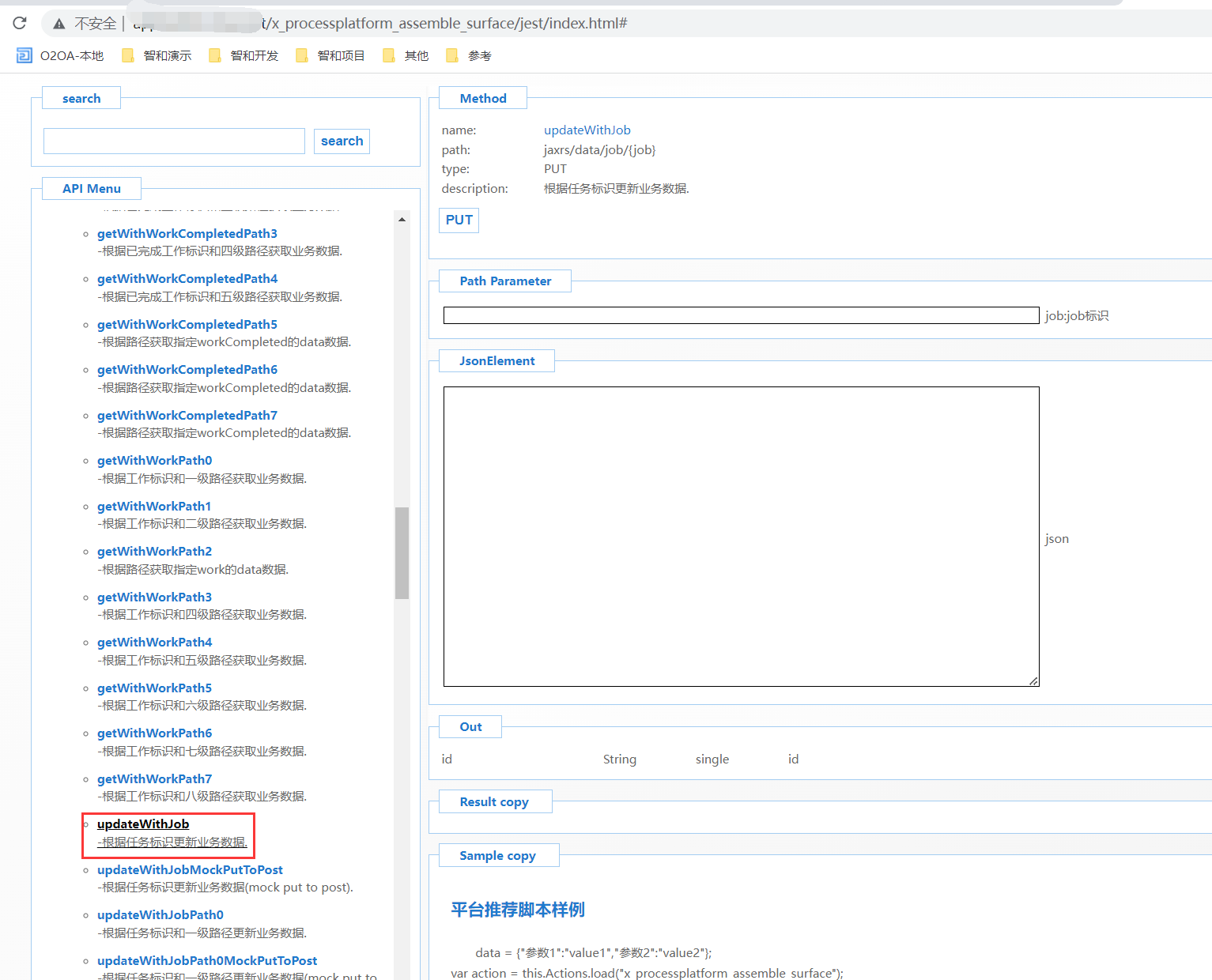Viewport: 1212px width, 980px height.
Task: Open getWithWorkCompletedPath6 API
Action: coord(187,369)
